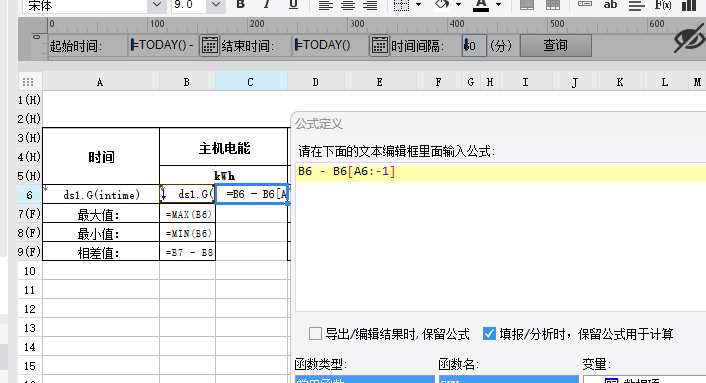This screenshot has height=383, width=706.
Task: Select cell B7 with MAX(B6) formula
Action: 188,214
